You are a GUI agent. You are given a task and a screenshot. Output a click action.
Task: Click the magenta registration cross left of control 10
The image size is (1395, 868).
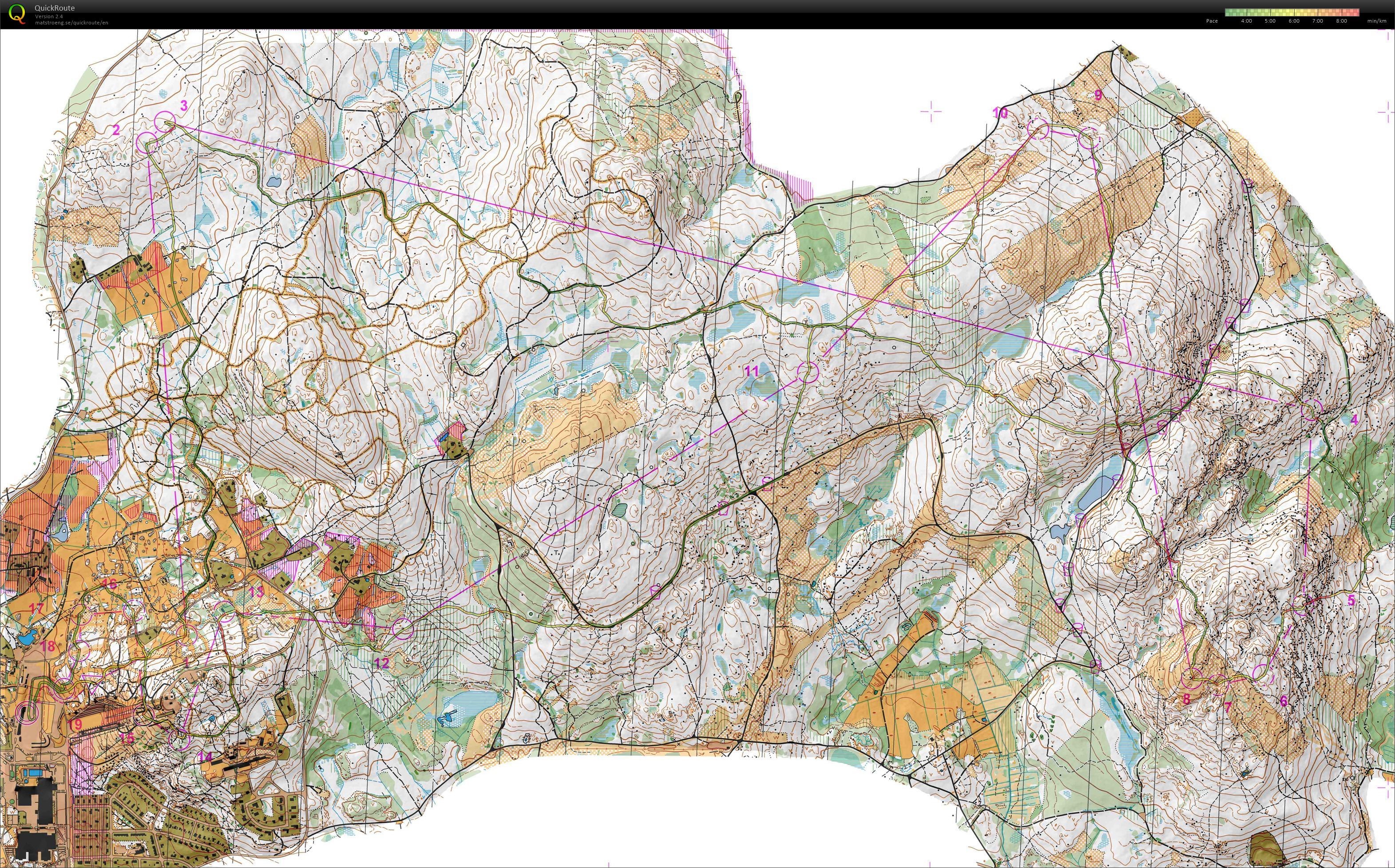coord(931,112)
